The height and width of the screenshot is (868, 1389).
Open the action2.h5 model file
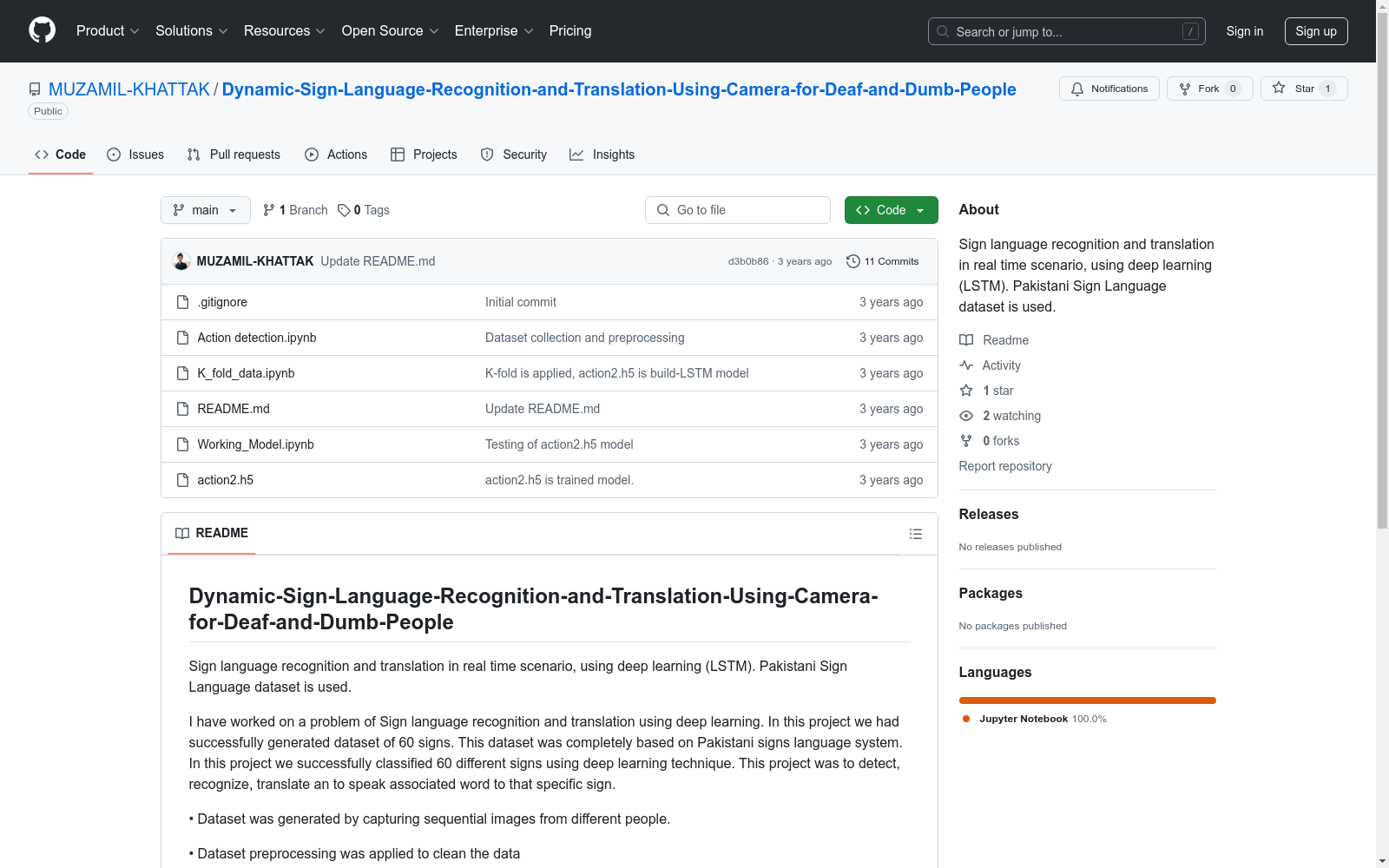226,480
